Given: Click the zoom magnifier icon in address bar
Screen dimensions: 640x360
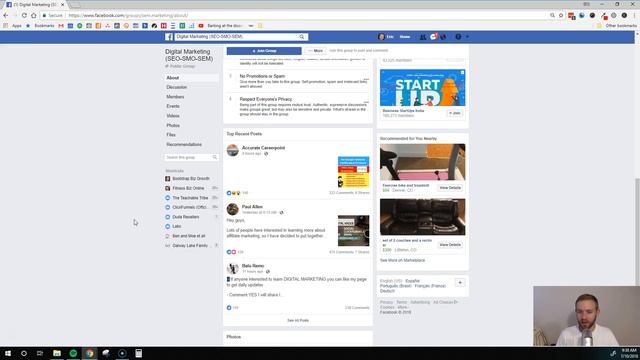Looking at the screenshot, I should 552,15.
